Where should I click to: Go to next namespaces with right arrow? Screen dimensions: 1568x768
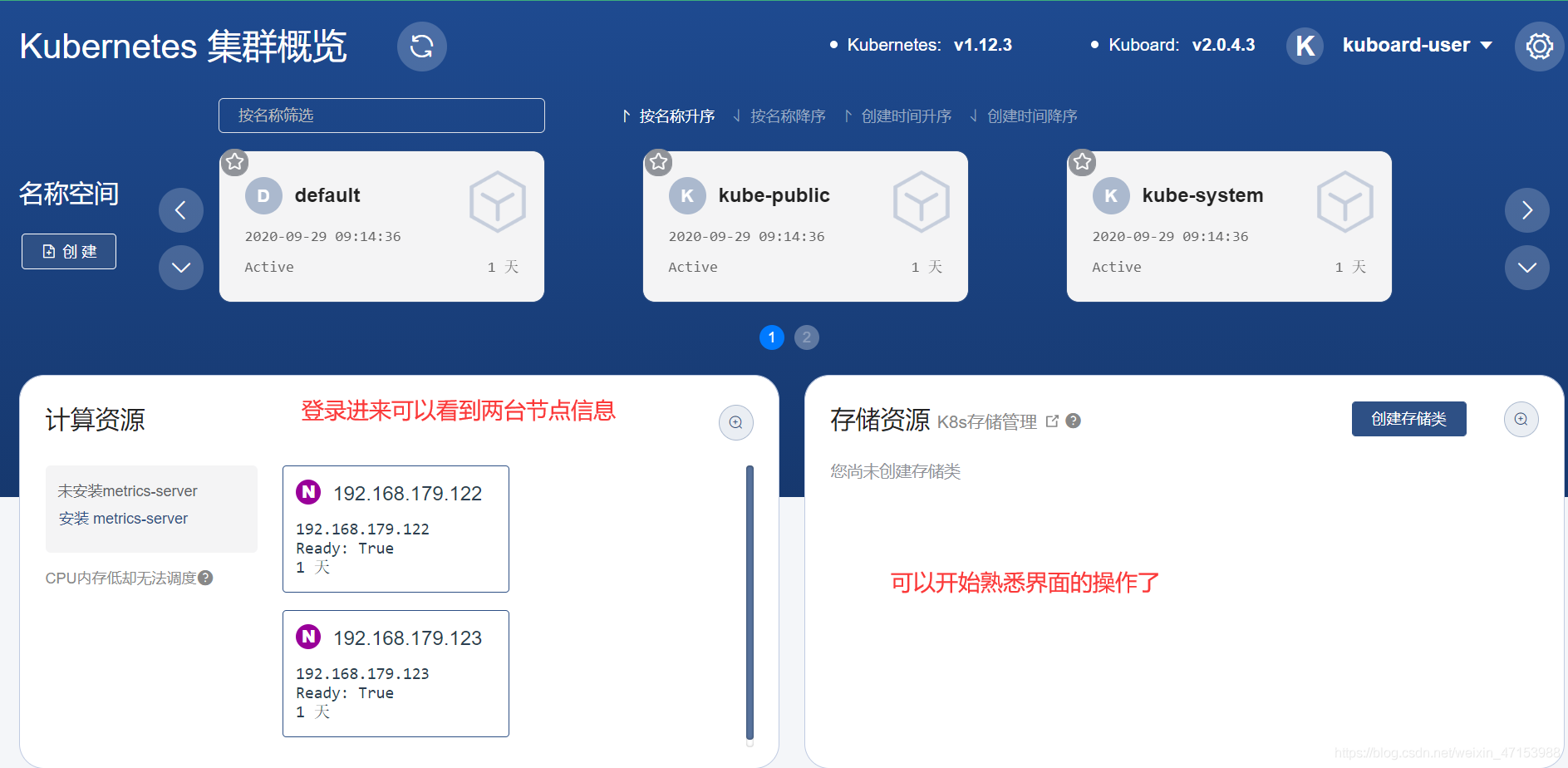1527,210
